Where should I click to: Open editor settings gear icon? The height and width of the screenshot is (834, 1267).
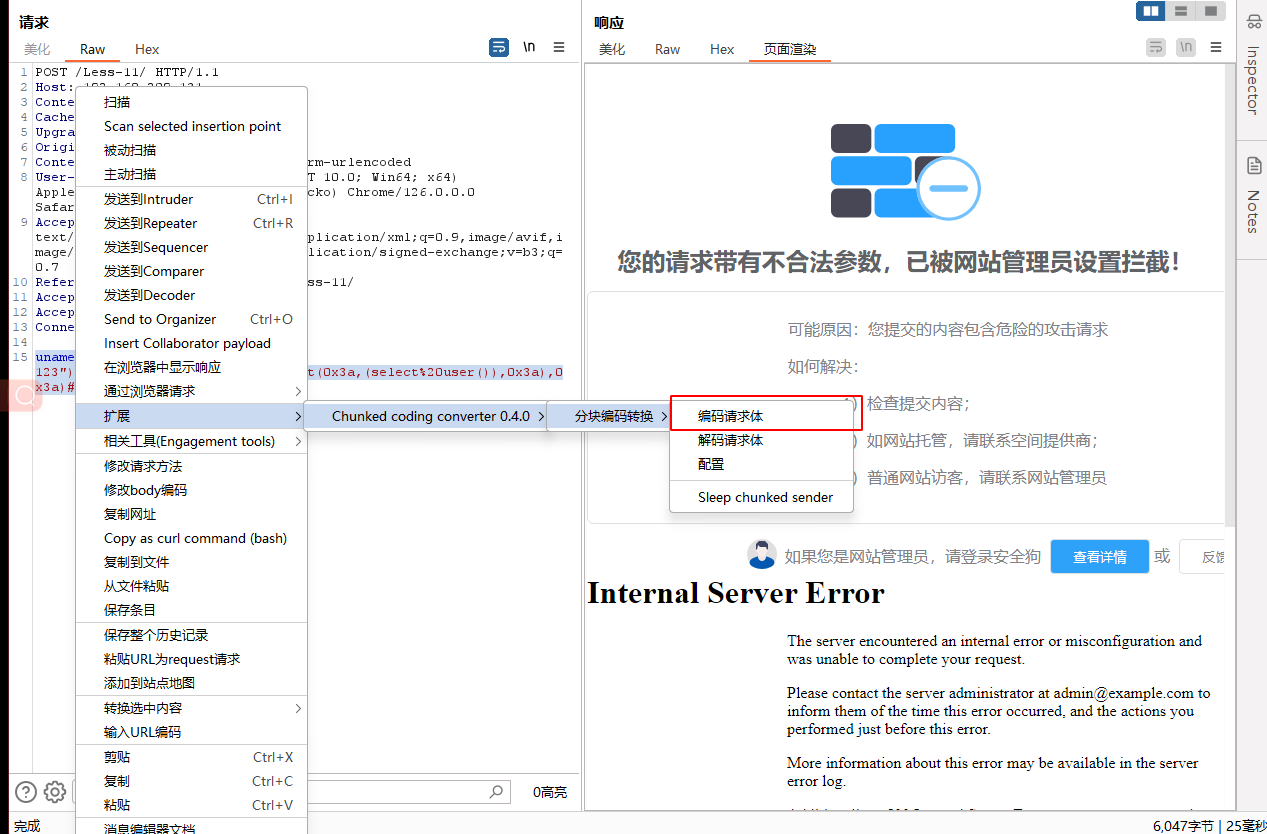[55, 792]
